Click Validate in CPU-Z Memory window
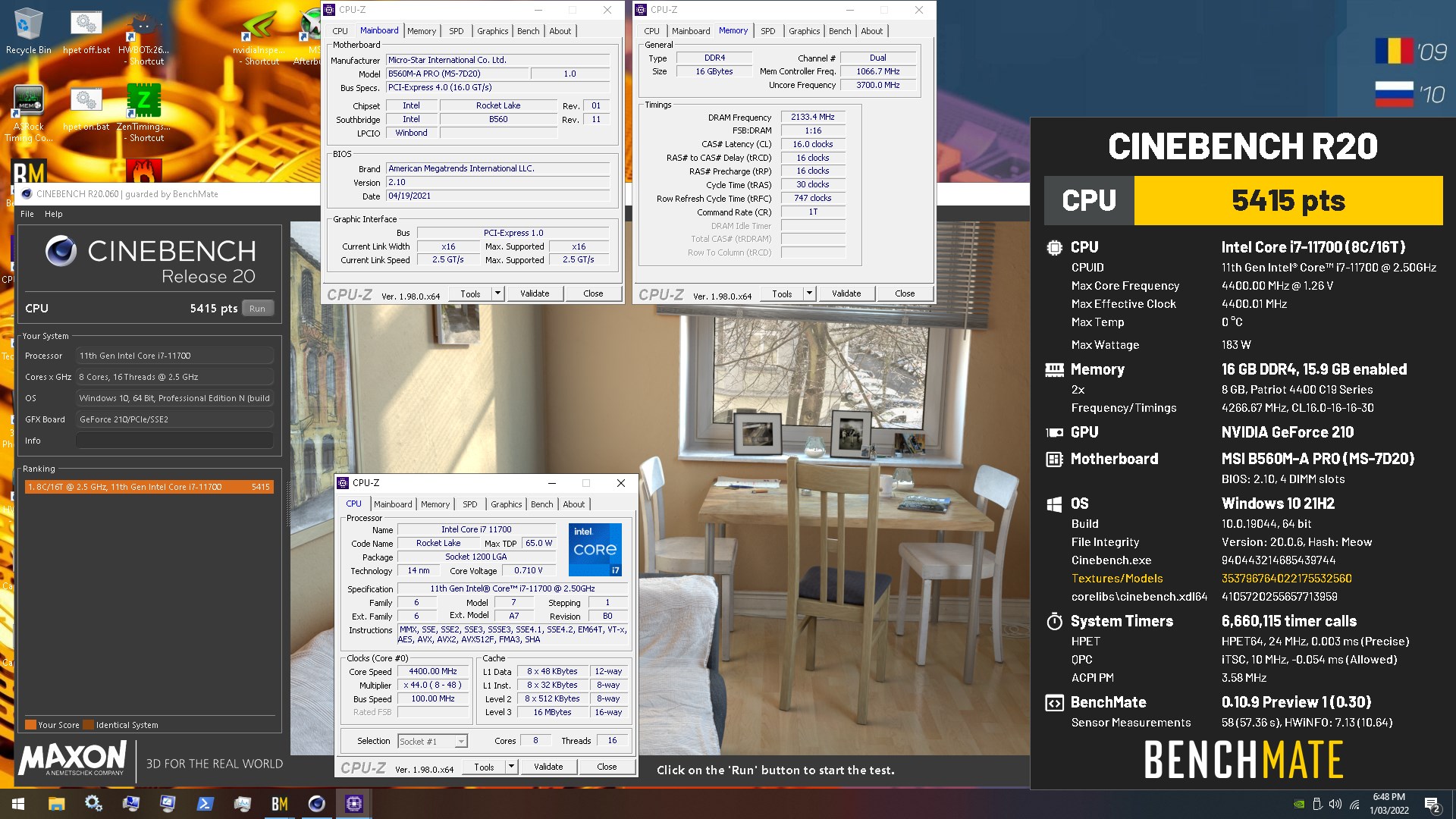1456x819 pixels. [x=846, y=293]
